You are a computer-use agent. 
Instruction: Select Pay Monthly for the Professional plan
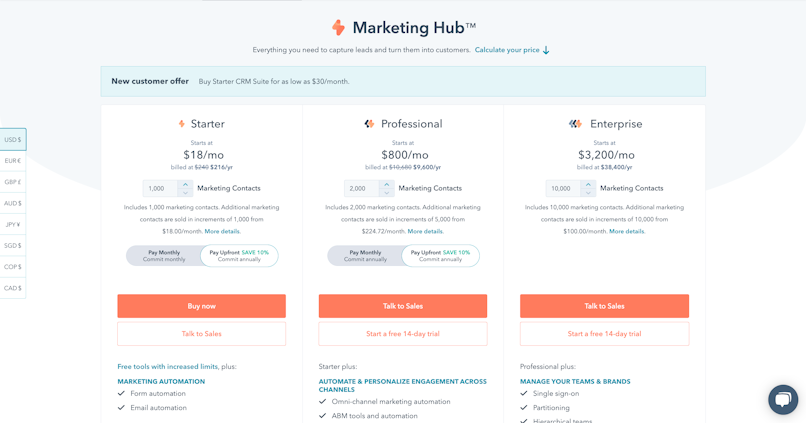365,255
